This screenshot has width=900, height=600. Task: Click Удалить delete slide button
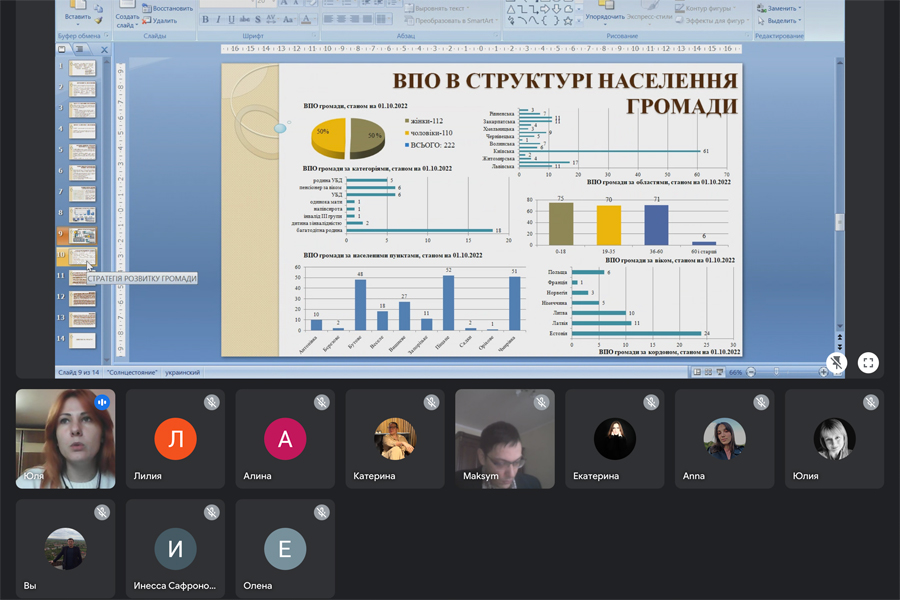(160, 21)
